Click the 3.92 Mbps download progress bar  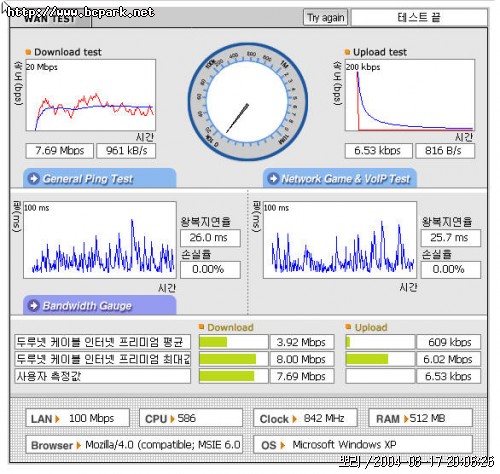(233, 342)
